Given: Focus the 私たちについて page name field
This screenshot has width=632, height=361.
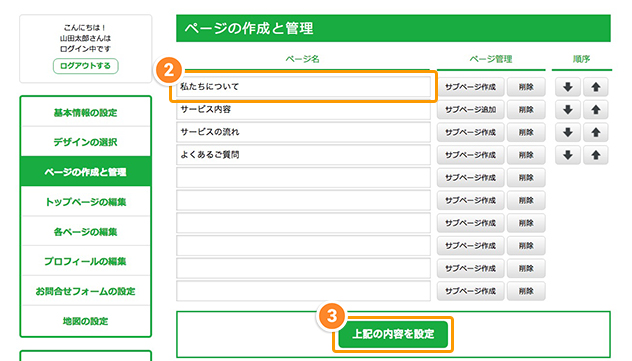Looking at the screenshot, I should [x=303, y=87].
